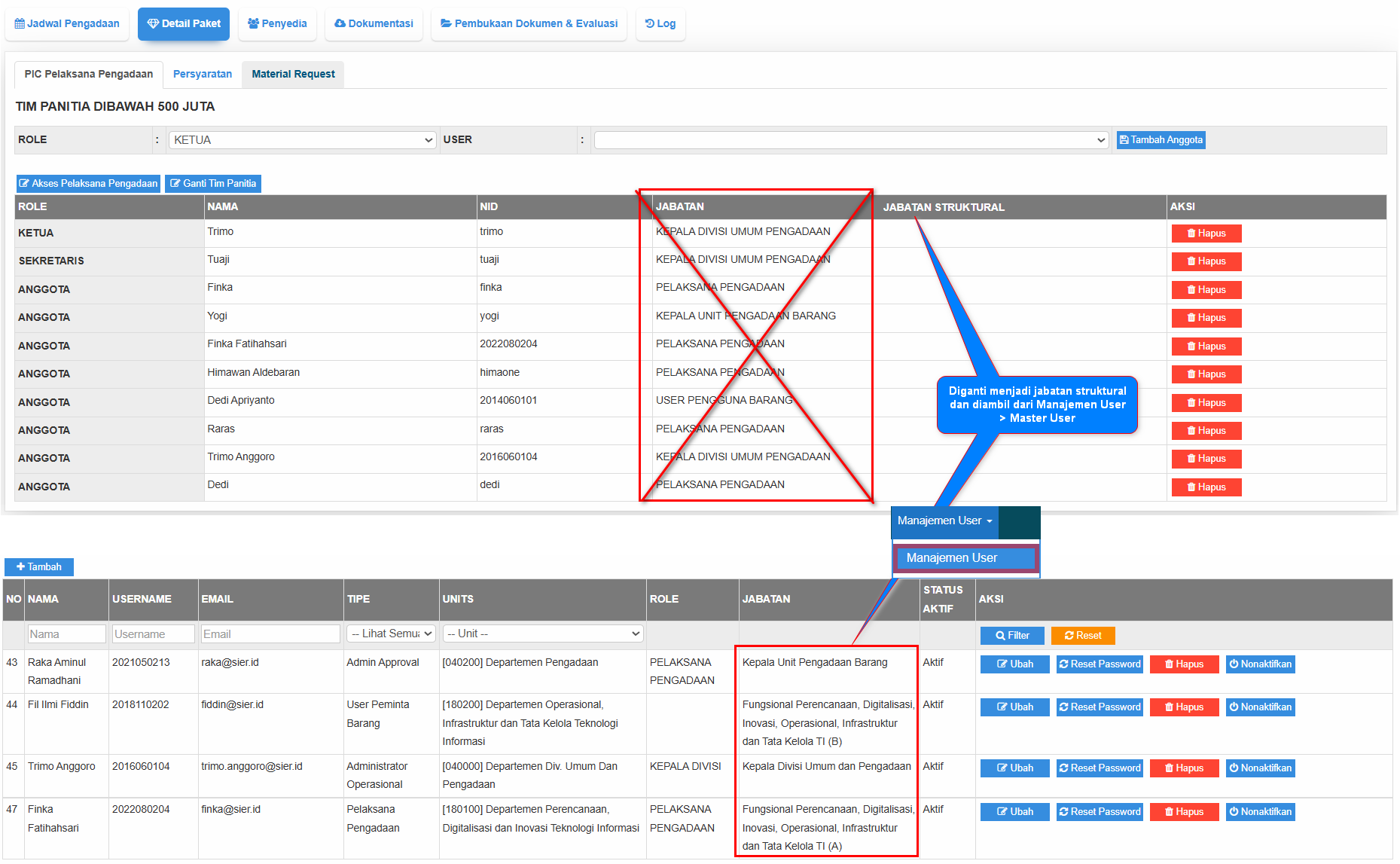Click the Penyedia users tab
Screen dimensions: 1400x864
tap(277, 23)
